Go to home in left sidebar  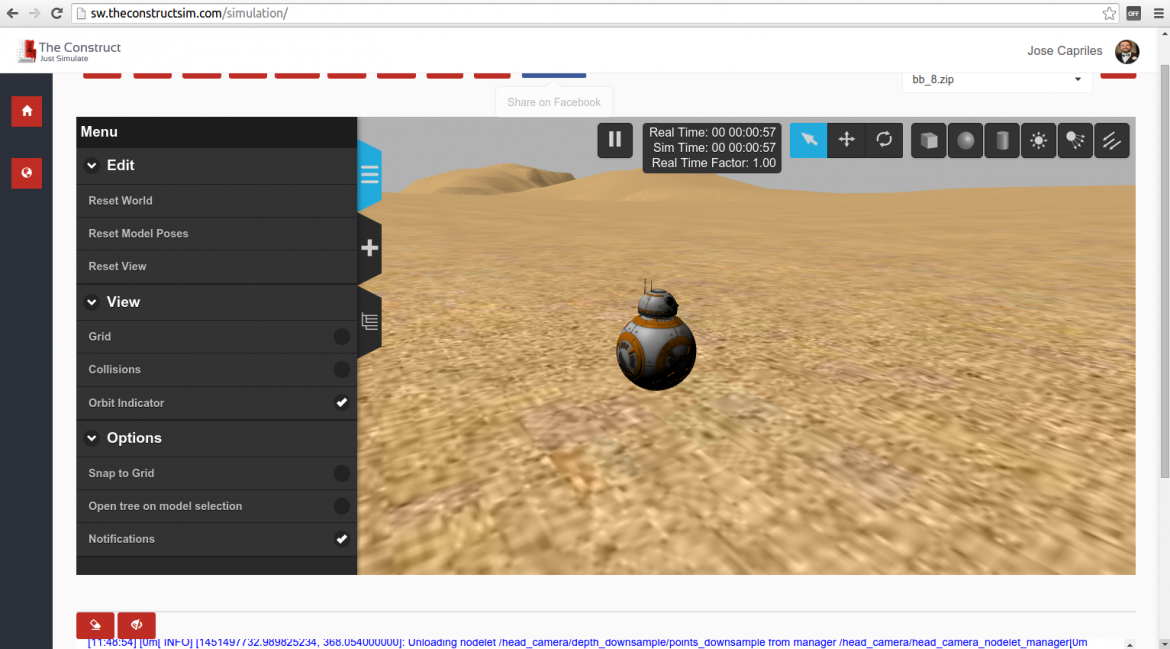[27, 111]
